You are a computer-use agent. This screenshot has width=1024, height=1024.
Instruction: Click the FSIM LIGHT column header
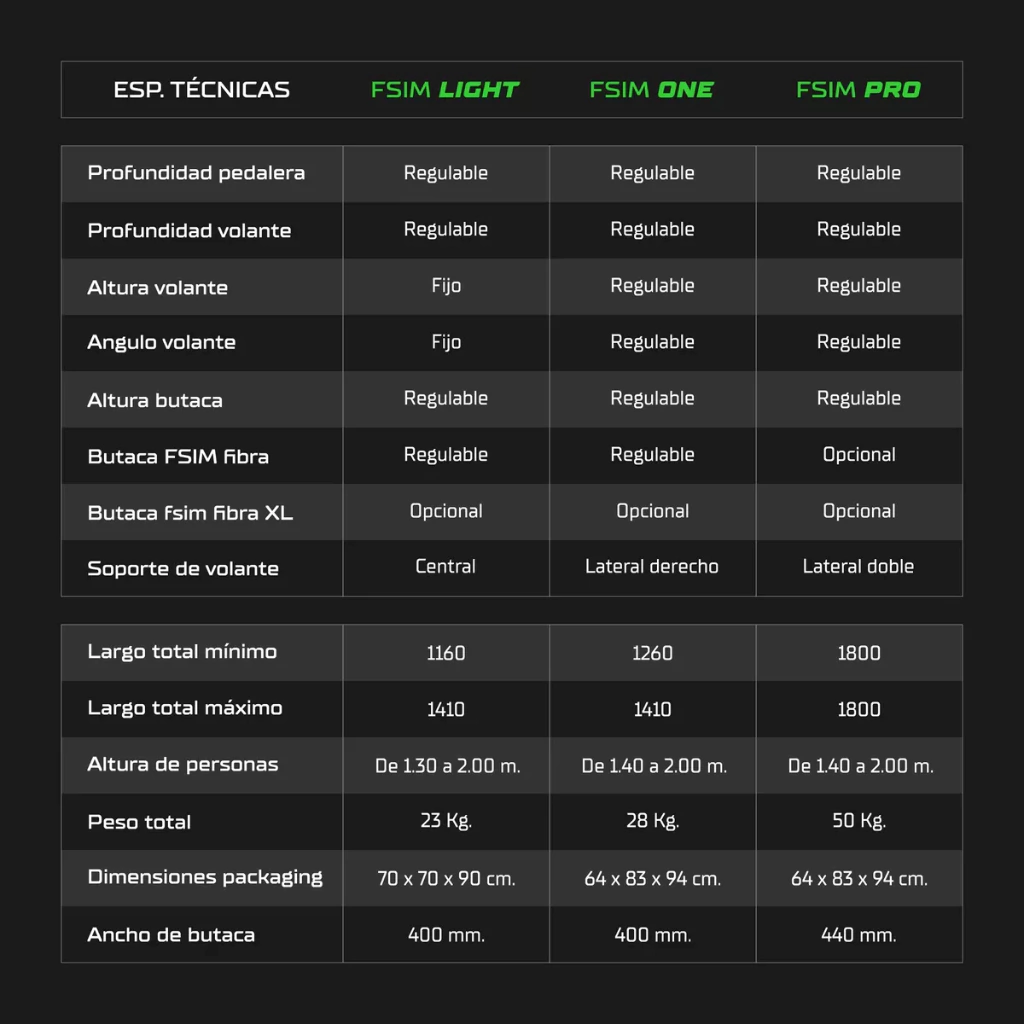point(445,90)
